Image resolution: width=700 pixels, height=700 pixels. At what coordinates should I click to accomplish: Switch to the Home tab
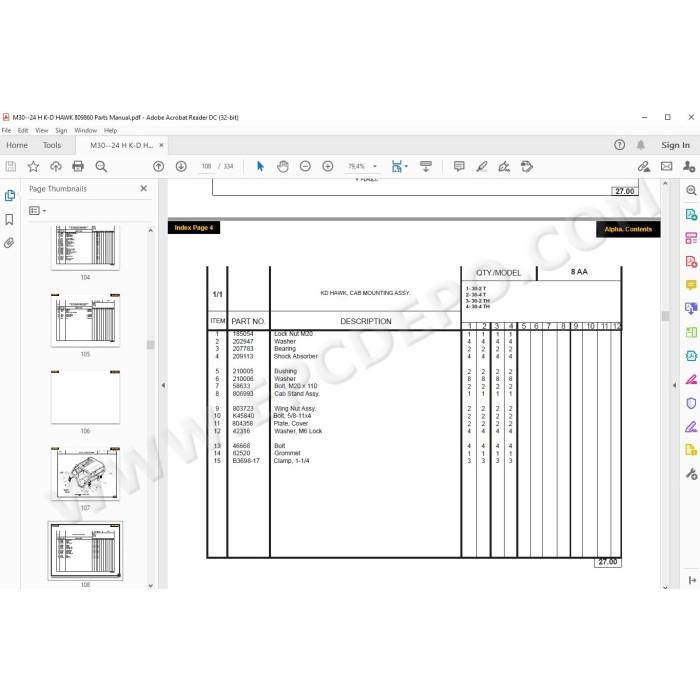[17, 145]
